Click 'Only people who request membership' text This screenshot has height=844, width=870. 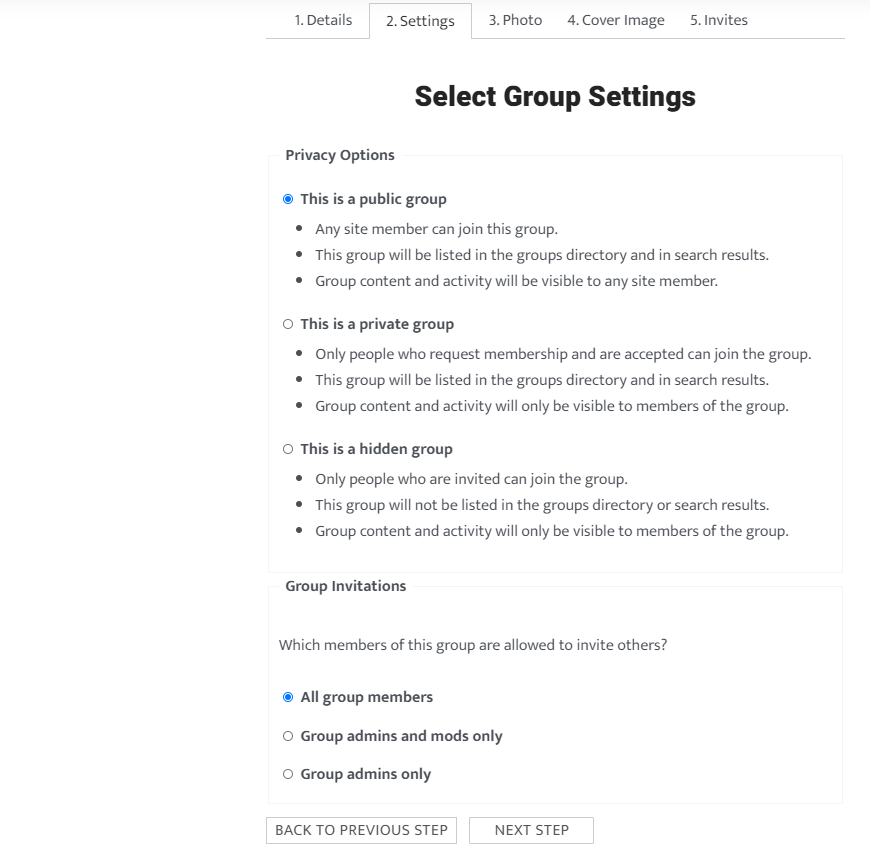(x=563, y=354)
